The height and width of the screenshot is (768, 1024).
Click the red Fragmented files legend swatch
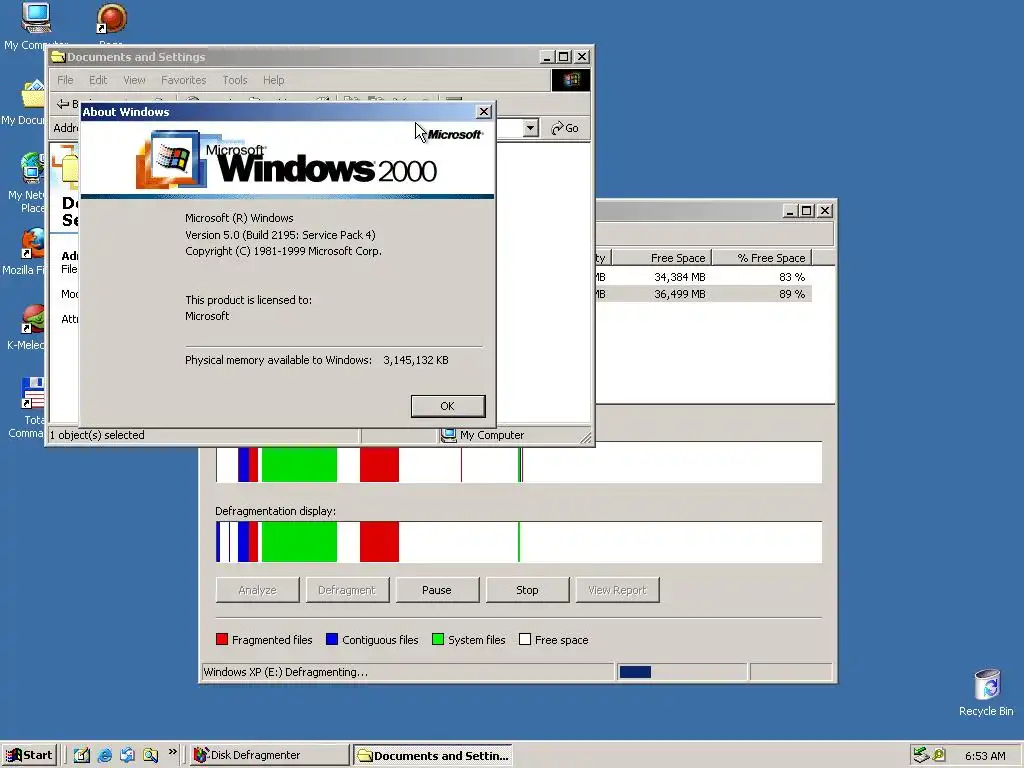click(222, 639)
